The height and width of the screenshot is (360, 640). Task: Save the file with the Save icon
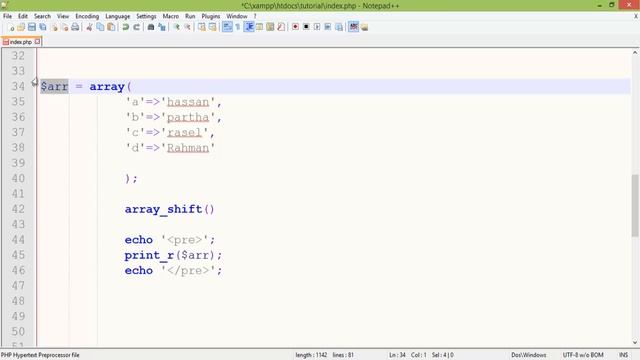click(x=32, y=27)
